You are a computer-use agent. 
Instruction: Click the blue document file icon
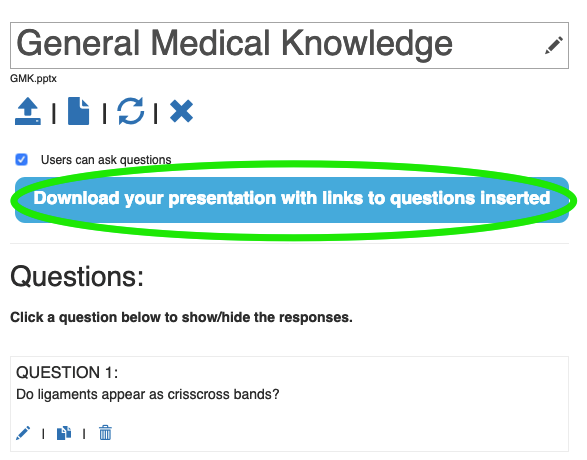[x=79, y=111]
